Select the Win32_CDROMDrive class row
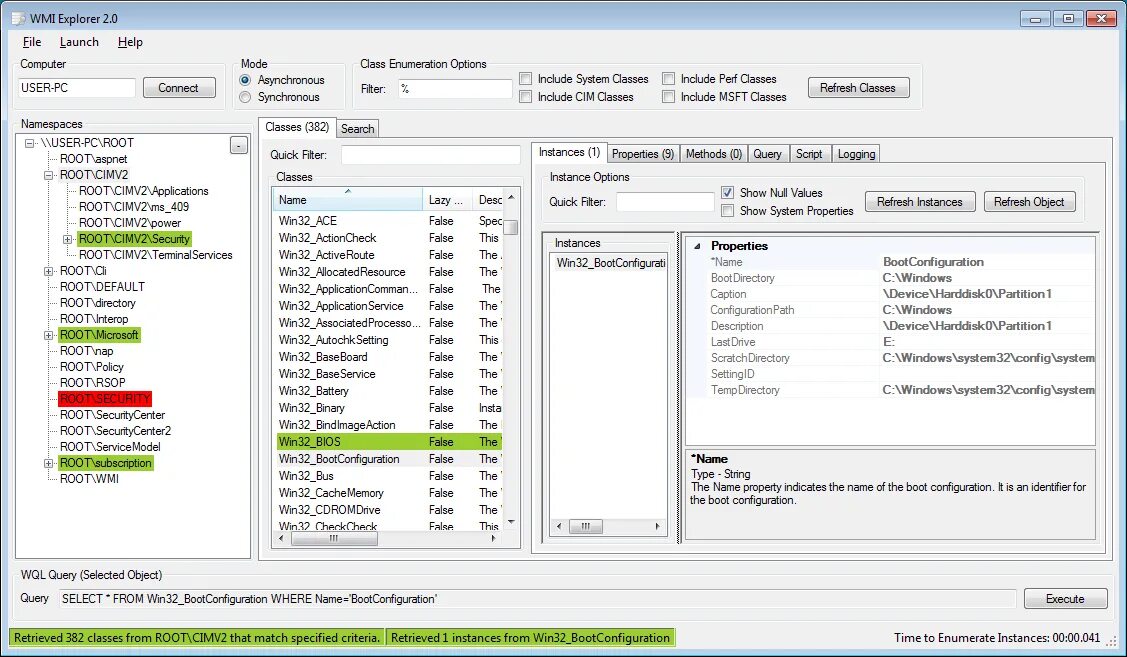 click(389, 510)
